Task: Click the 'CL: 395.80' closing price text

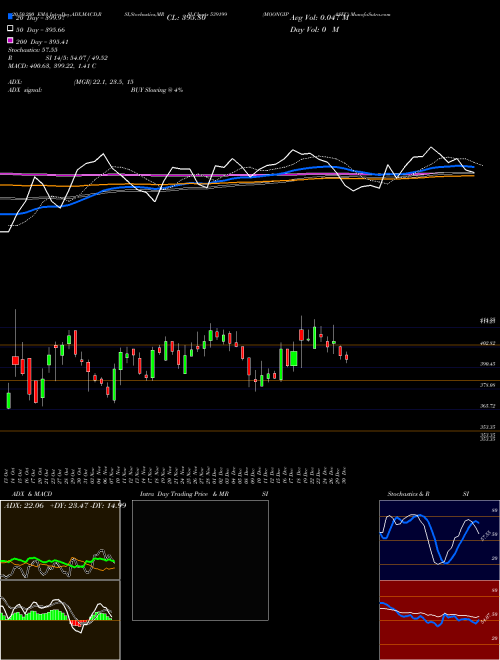Action: pyautogui.click(x=186, y=18)
